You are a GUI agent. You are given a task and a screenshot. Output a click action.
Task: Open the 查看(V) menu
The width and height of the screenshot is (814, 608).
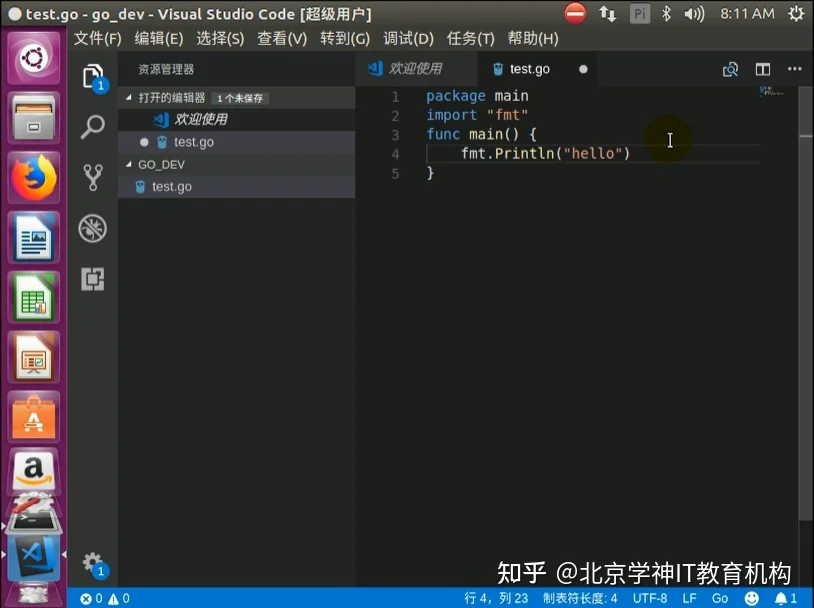[x=282, y=38]
